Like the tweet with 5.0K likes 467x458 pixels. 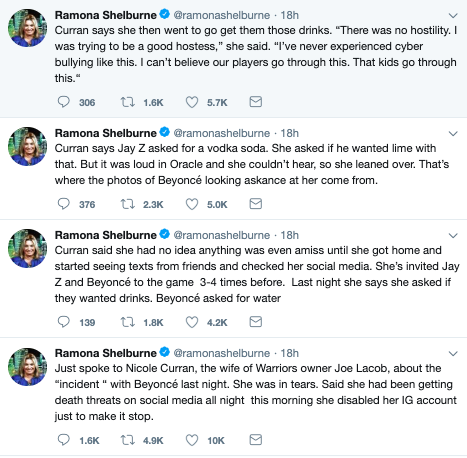coord(192,204)
